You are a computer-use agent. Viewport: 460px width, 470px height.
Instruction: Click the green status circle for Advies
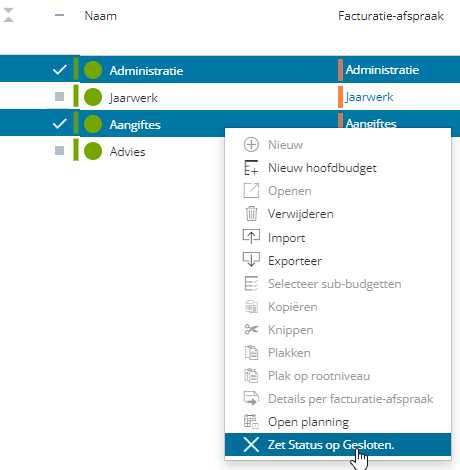pyautogui.click(x=93, y=151)
